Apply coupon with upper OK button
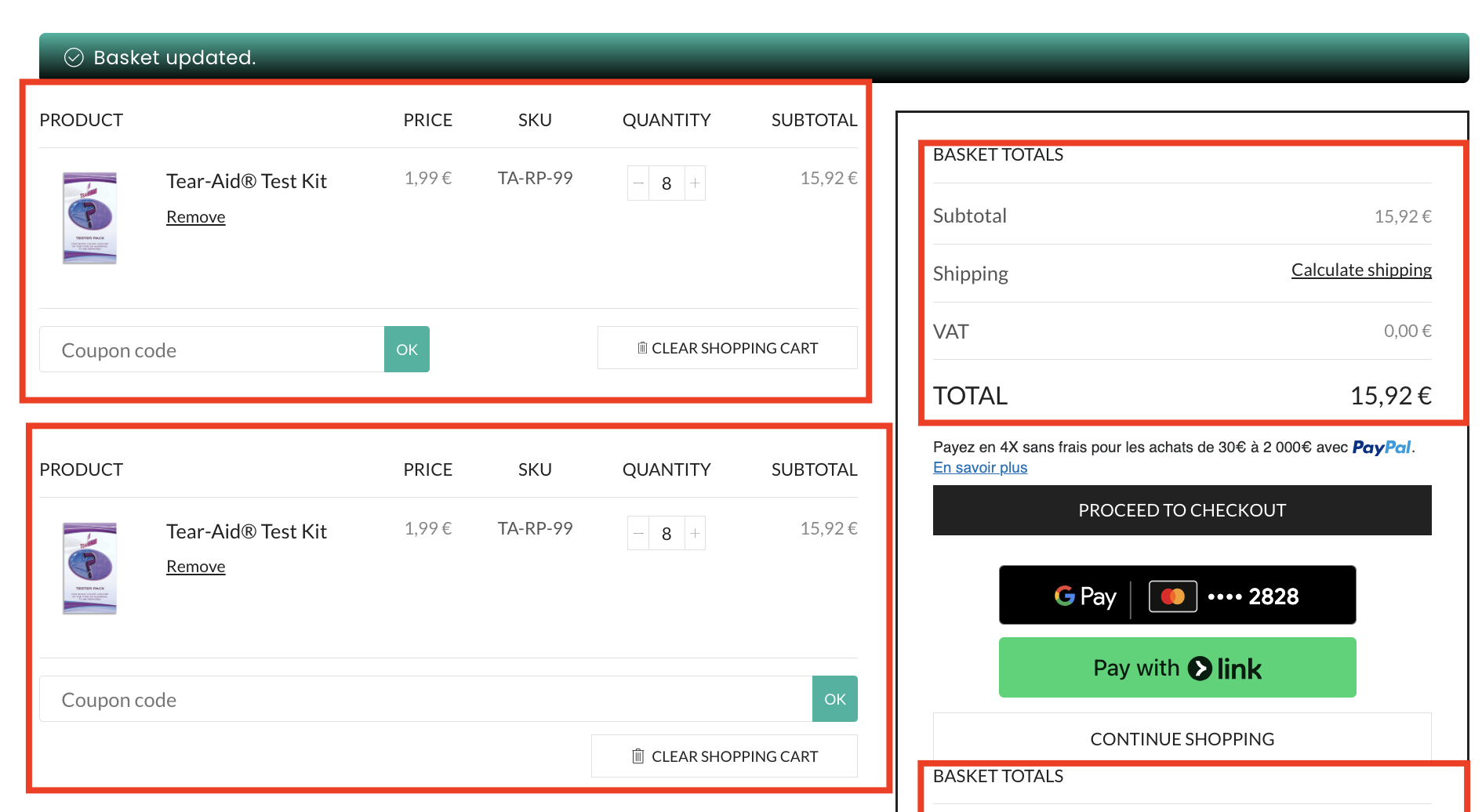1482x812 pixels. (x=407, y=350)
